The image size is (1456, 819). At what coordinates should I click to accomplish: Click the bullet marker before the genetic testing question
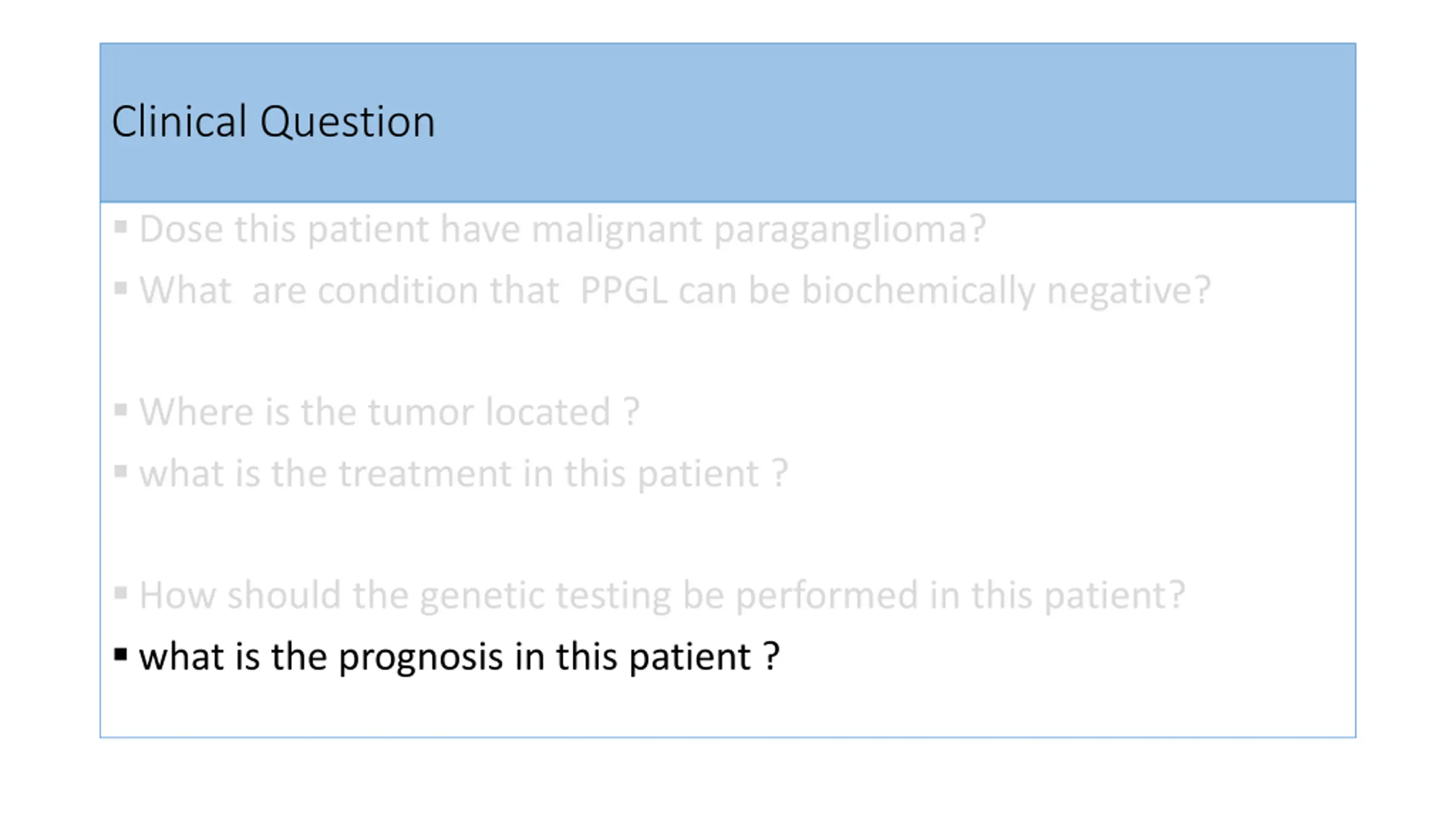tap(120, 593)
